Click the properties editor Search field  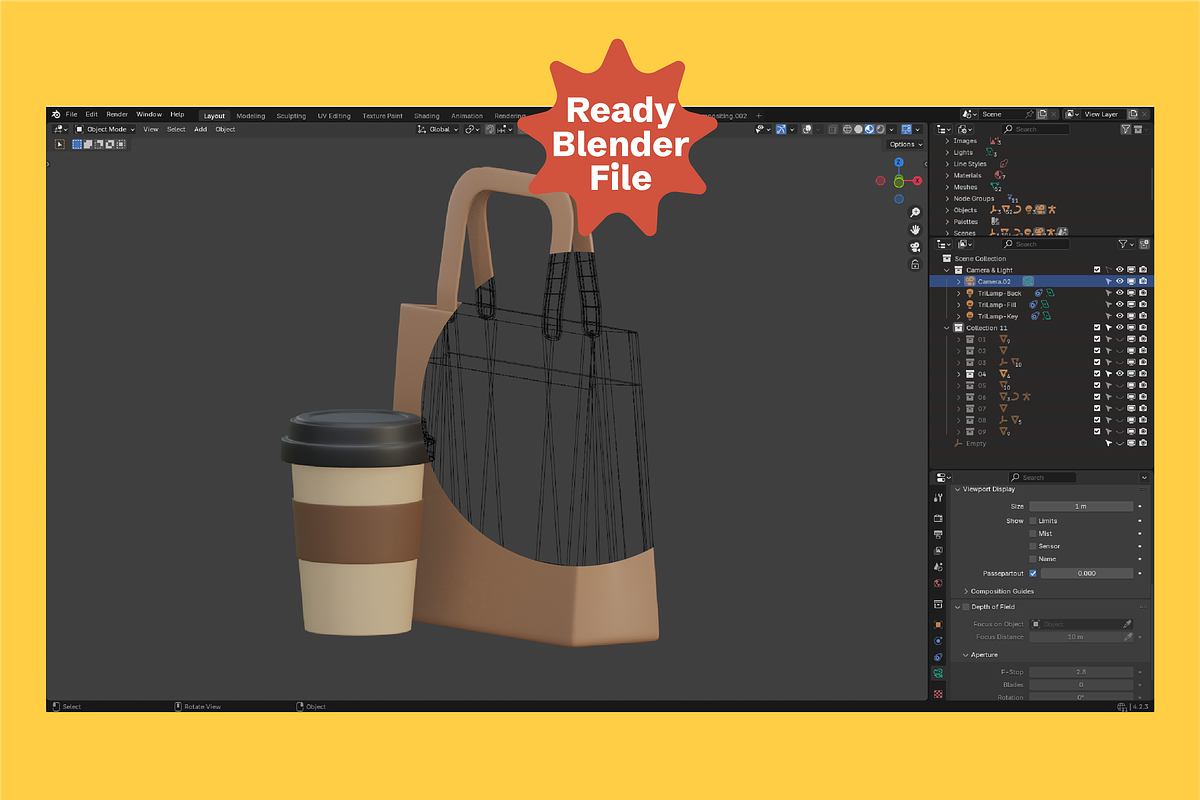1042,477
